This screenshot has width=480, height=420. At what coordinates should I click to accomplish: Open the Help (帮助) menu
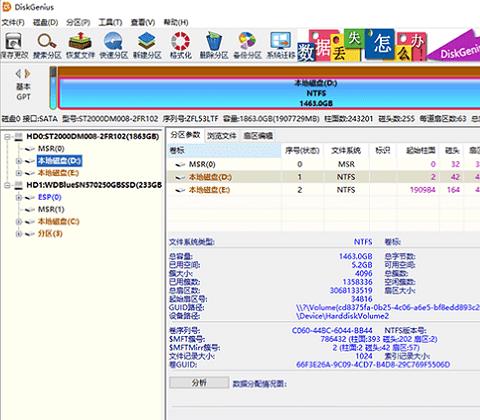click(176, 22)
